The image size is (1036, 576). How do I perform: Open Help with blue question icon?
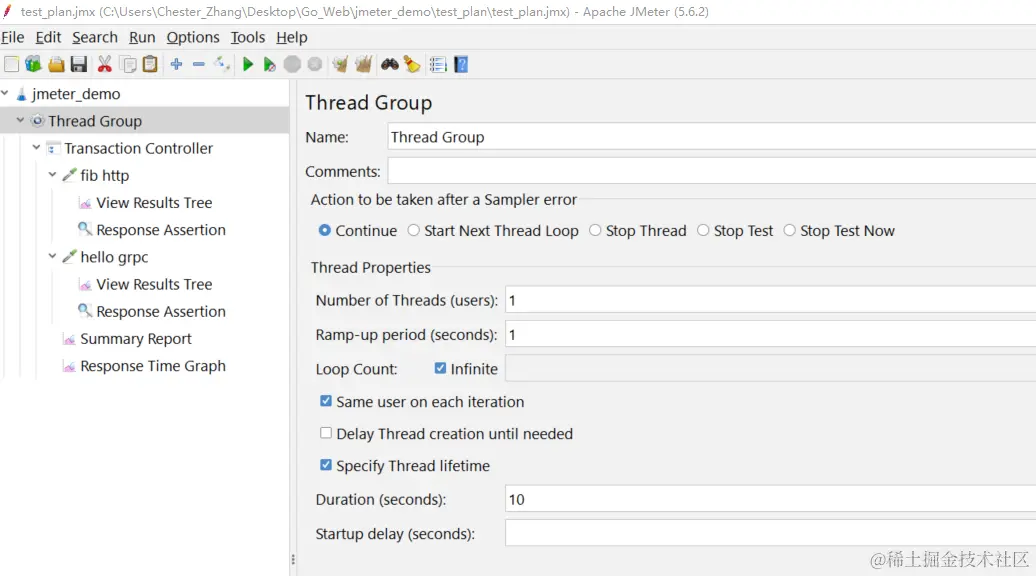pos(461,64)
